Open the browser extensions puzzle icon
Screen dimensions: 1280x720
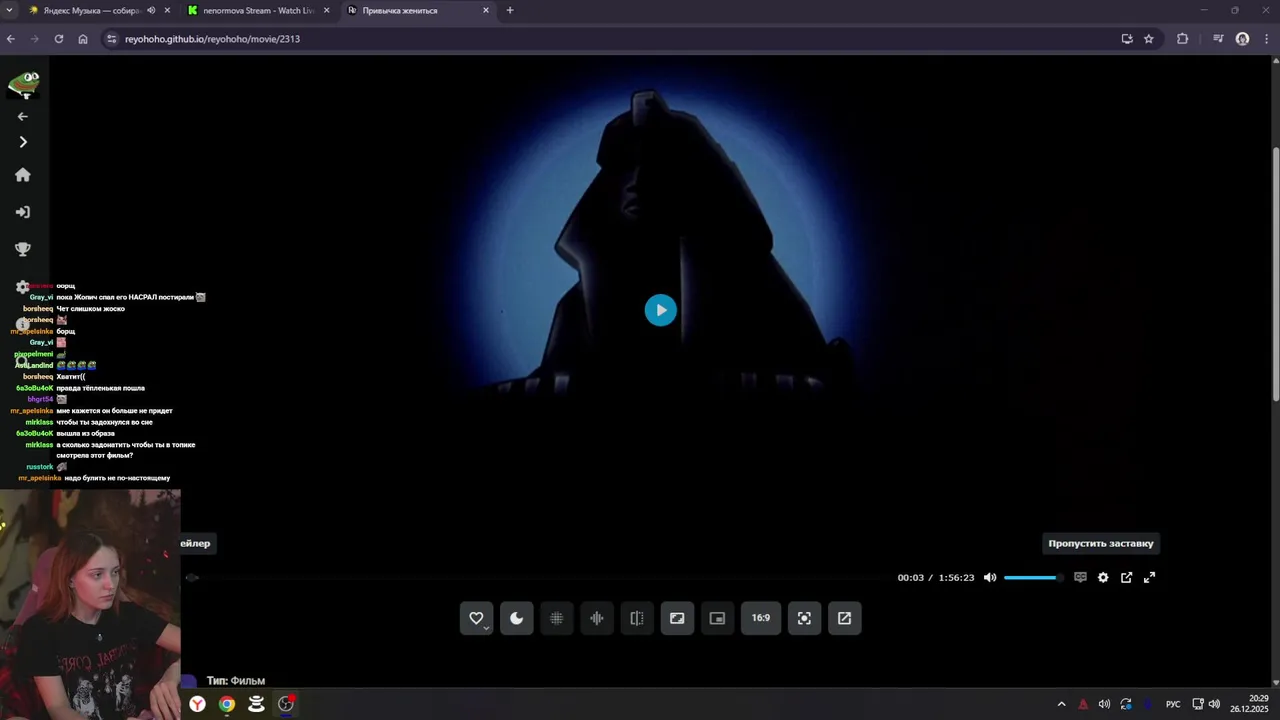pos(1183,39)
